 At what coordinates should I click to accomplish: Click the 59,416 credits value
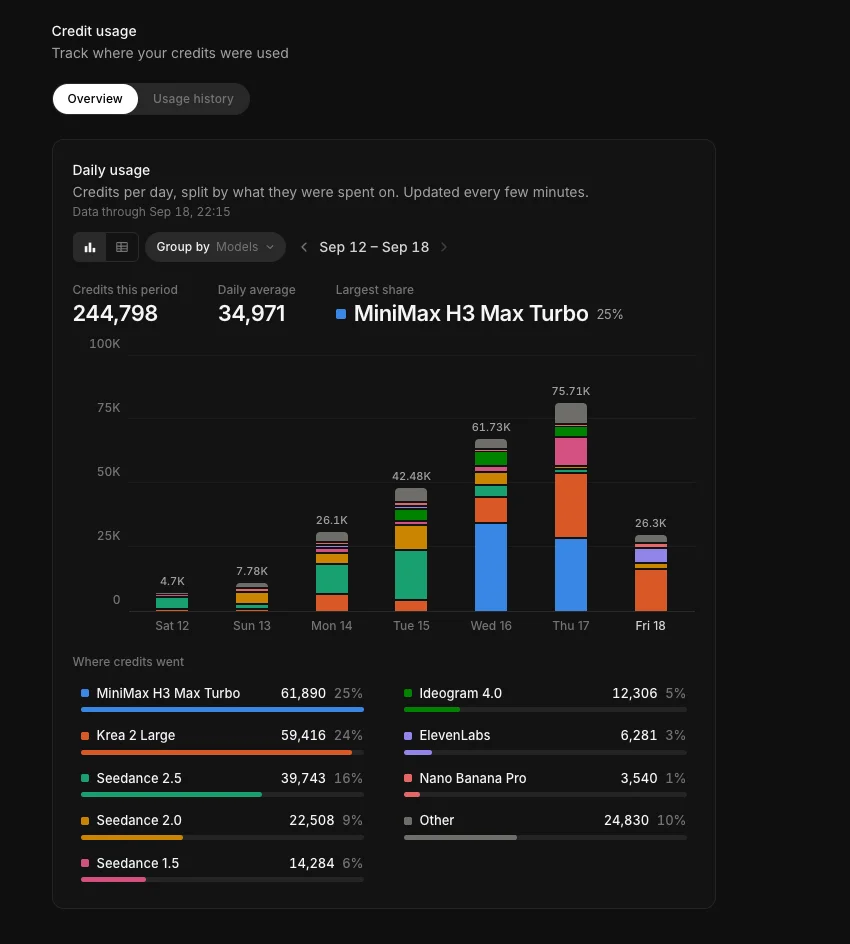[303, 736]
